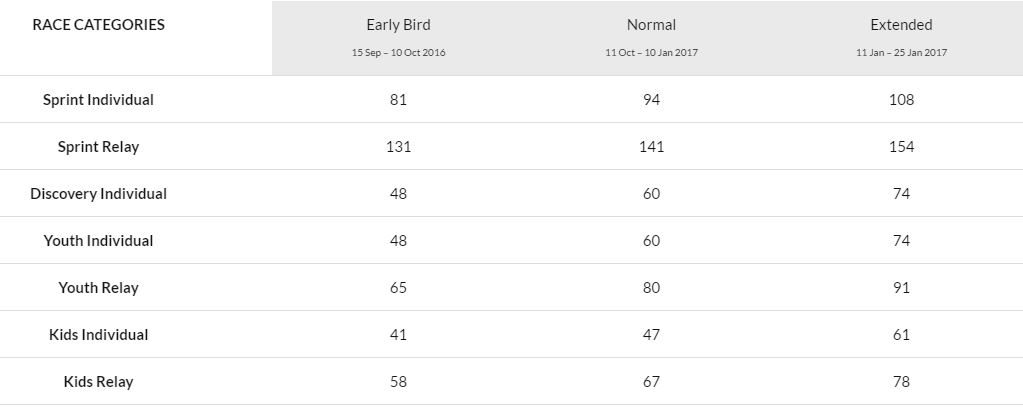The height and width of the screenshot is (407, 1023).
Task: Click the RACE CATEGORIES heading
Action: tap(99, 25)
